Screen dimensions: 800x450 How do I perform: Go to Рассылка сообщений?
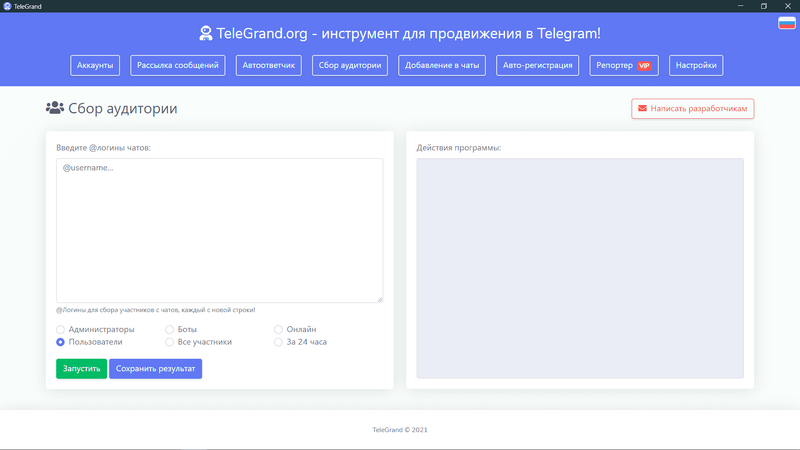(178, 65)
